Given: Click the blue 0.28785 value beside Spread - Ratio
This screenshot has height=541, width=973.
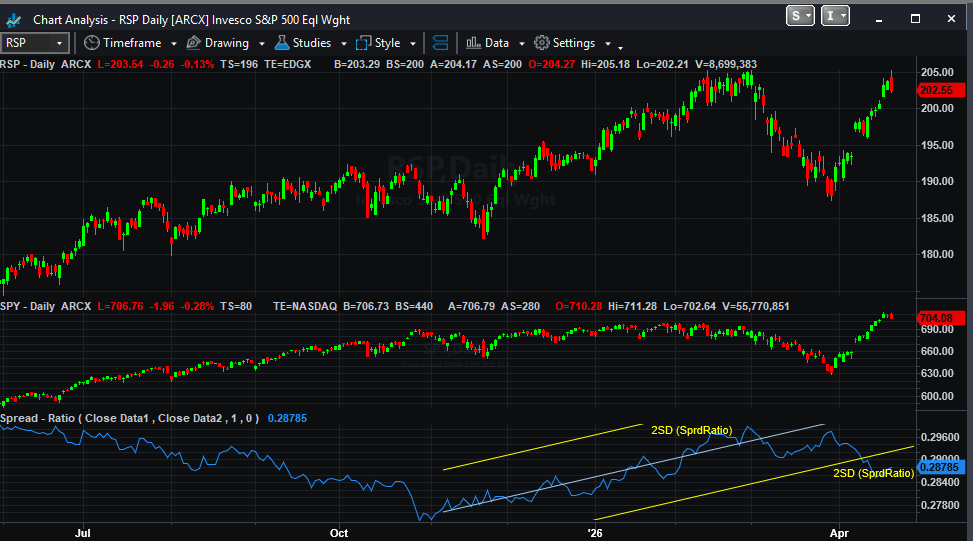Looking at the screenshot, I should click(x=287, y=418).
